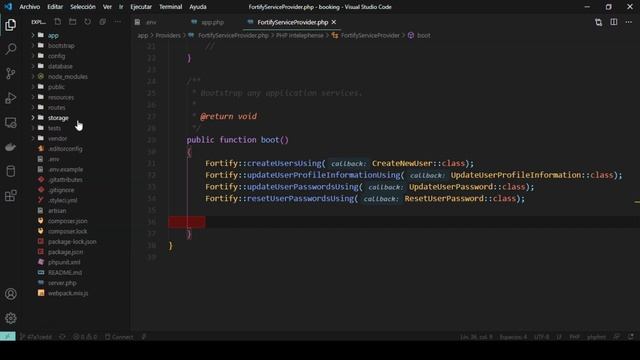
Task: Switch to the app.php editor tab
Action: point(213,22)
